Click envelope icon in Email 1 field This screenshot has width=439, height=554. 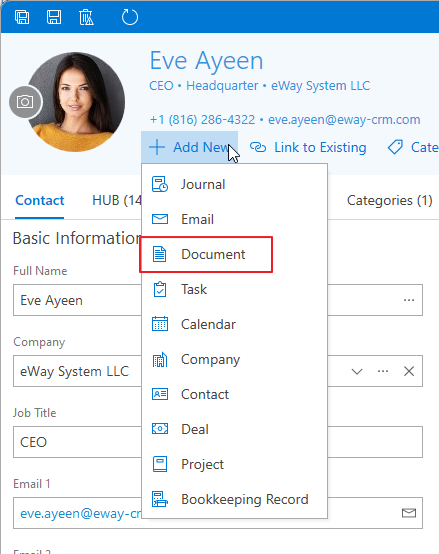409,513
